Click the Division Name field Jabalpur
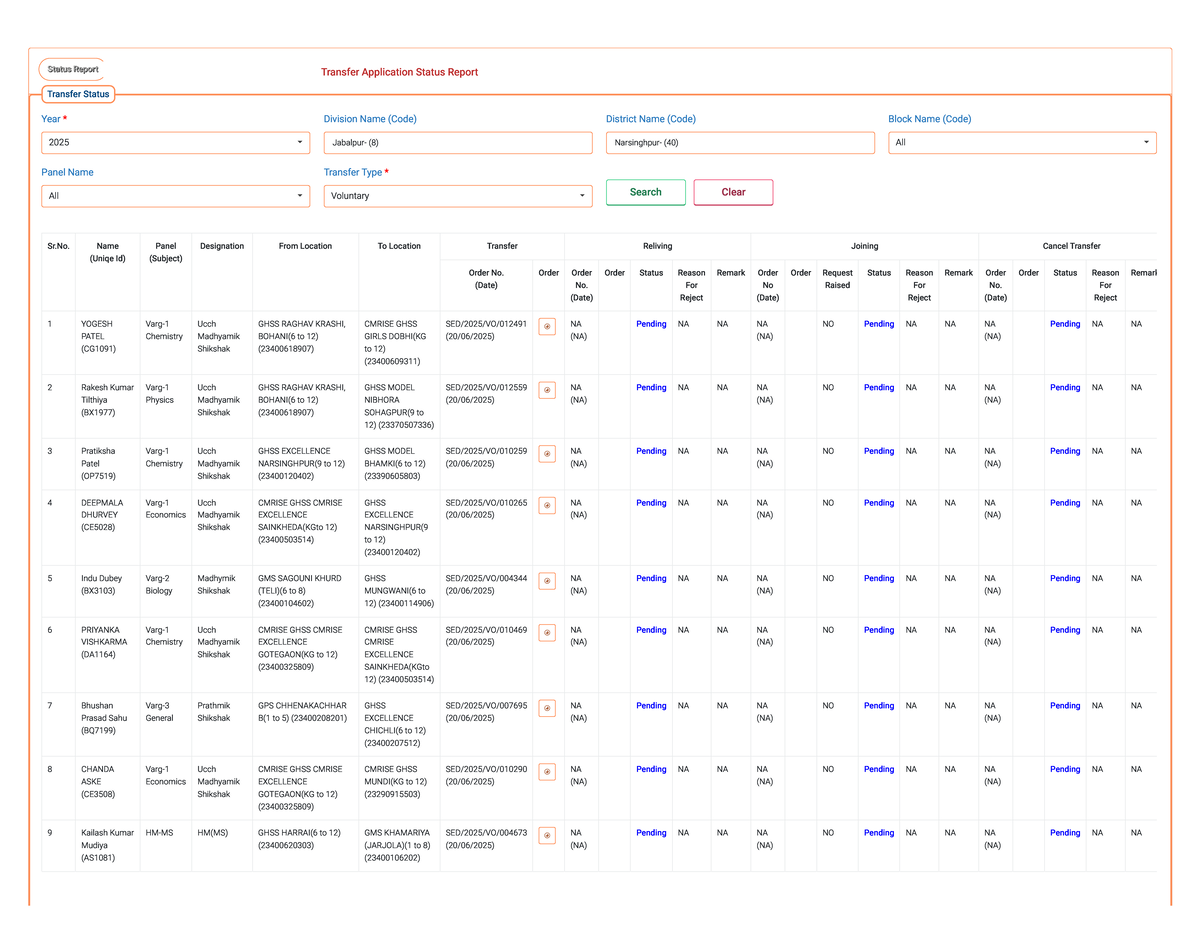This screenshot has height=927, width=1200. point(458,143)
